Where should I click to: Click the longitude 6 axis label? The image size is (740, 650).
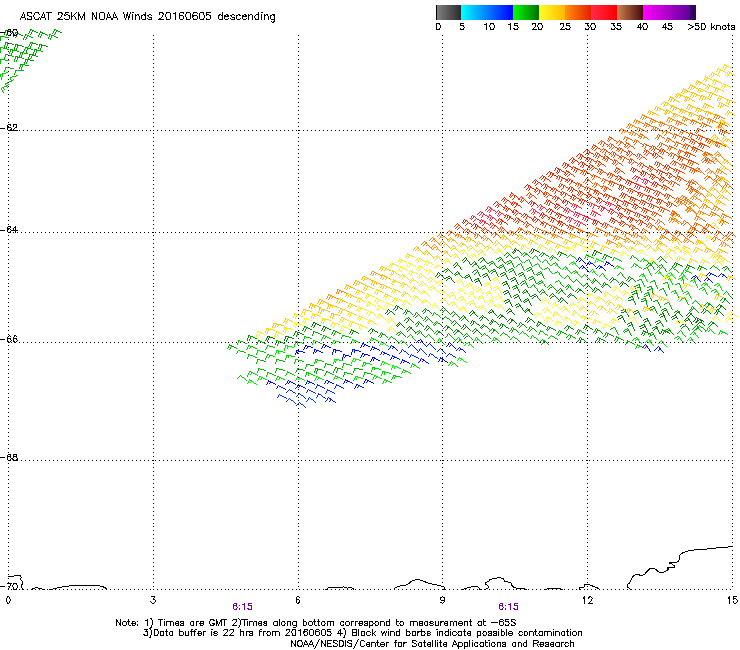click(298, 600)
